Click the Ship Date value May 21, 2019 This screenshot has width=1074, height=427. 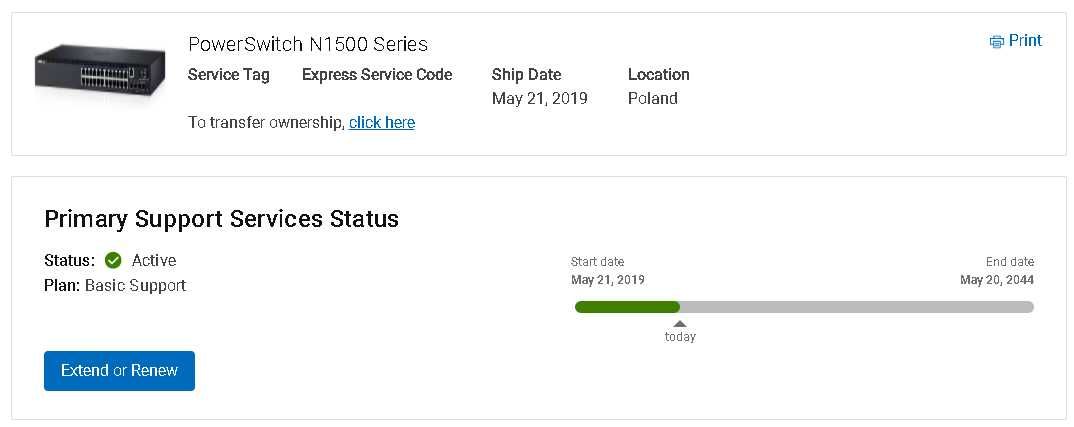(x=540, y=98)
